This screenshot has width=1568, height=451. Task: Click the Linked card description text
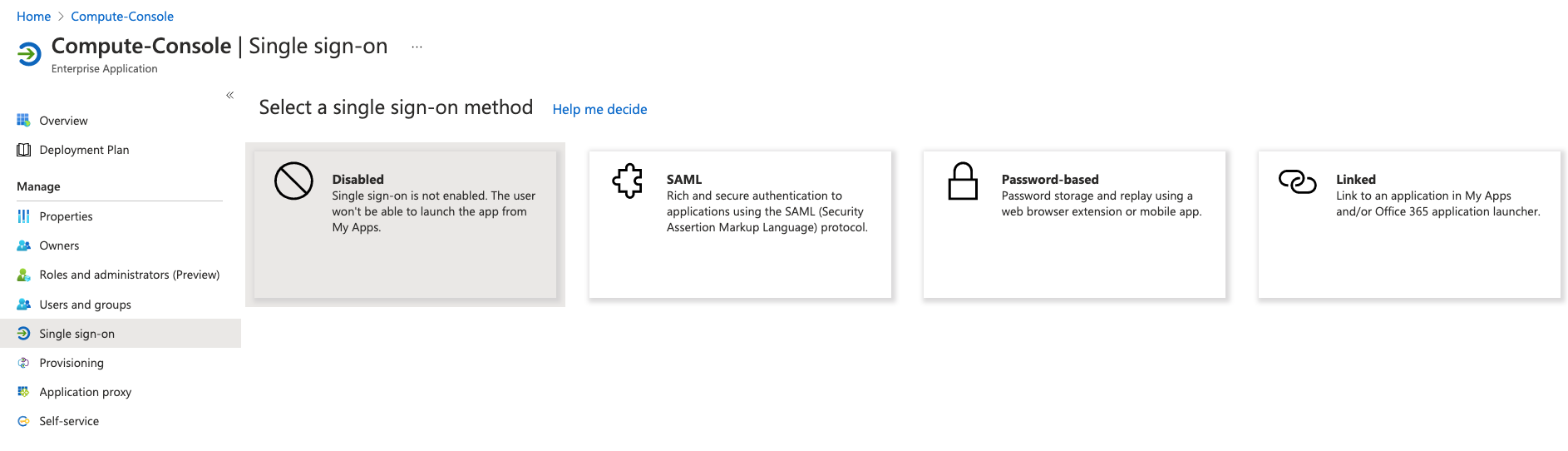tap(1438, 204)
